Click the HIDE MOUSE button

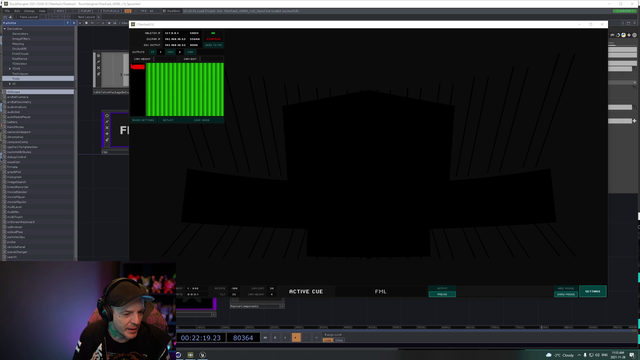point(566,289)
